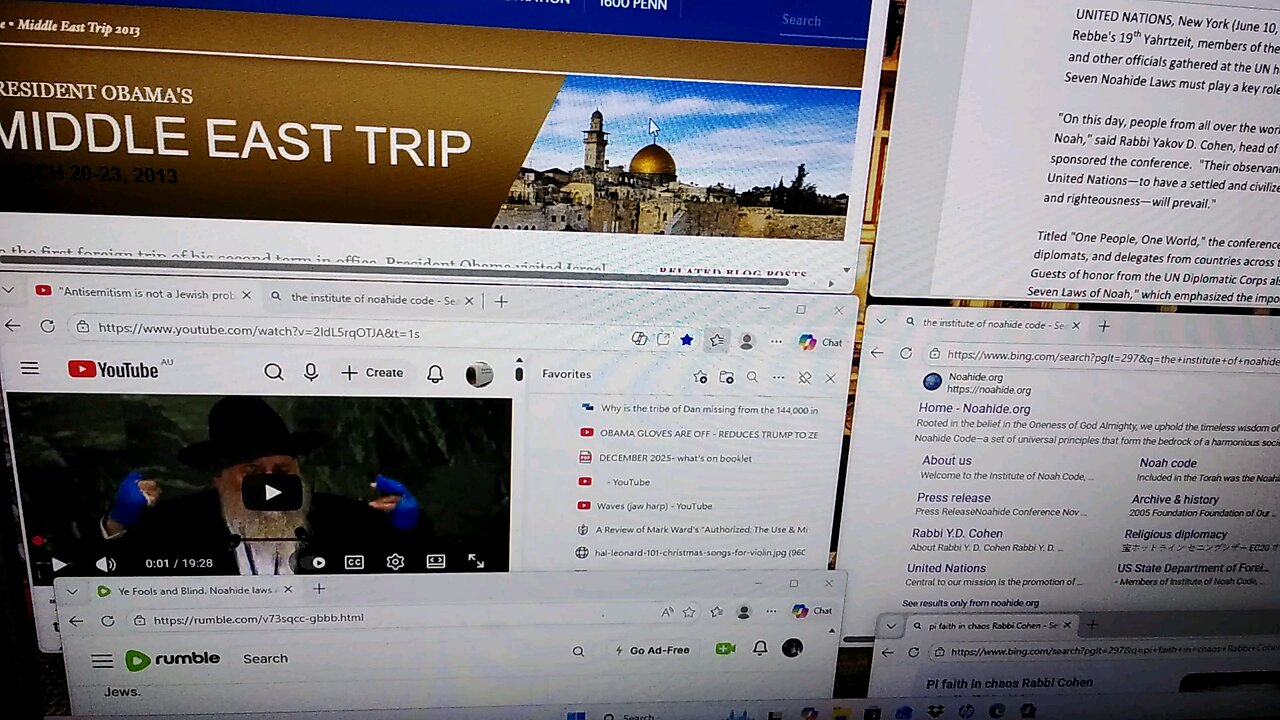This screenshot has height=720, width=1280.
Task: Open YouTube player settings gear
Action: click(x=395, y=561)
